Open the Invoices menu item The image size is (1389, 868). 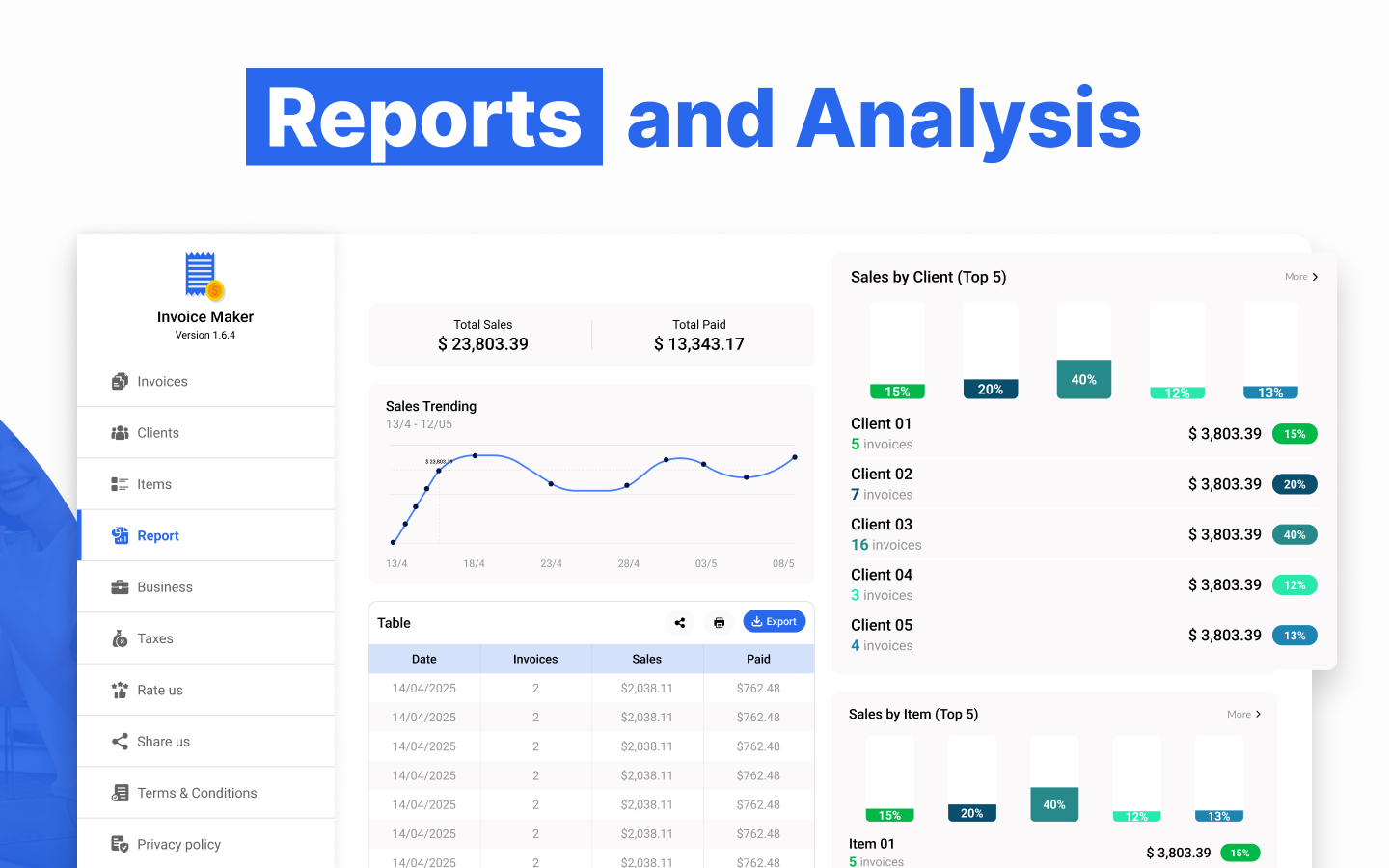click(x=206, y=381)
